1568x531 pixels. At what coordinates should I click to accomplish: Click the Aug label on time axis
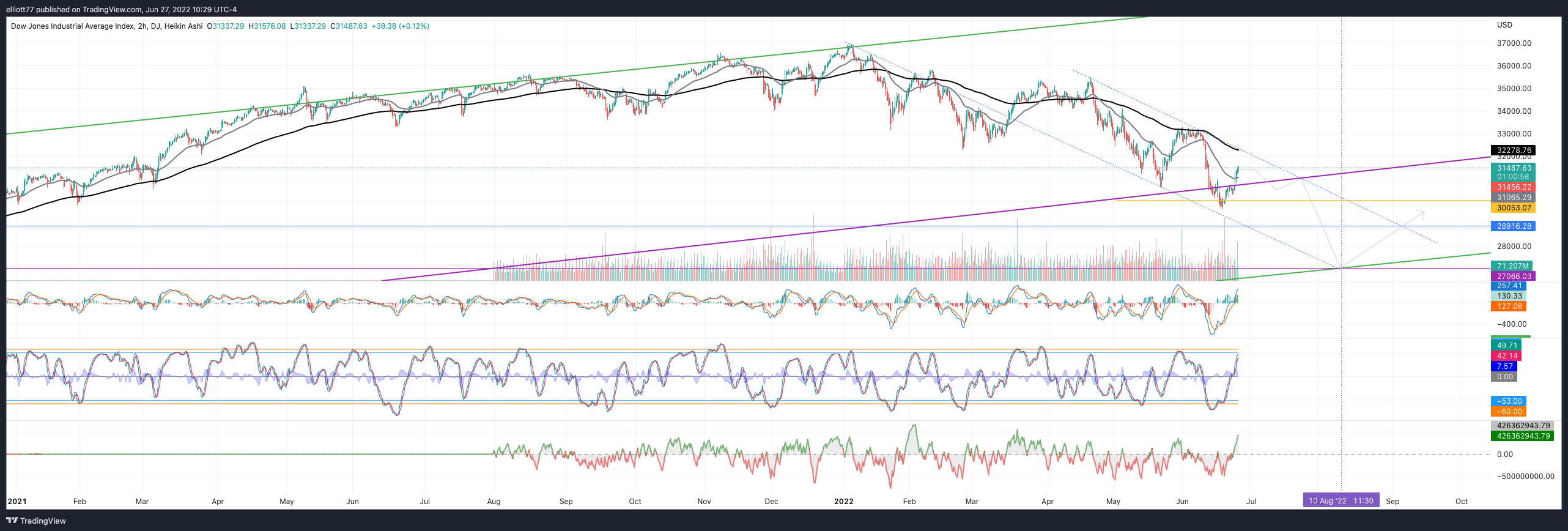click(x=494, y=502)
